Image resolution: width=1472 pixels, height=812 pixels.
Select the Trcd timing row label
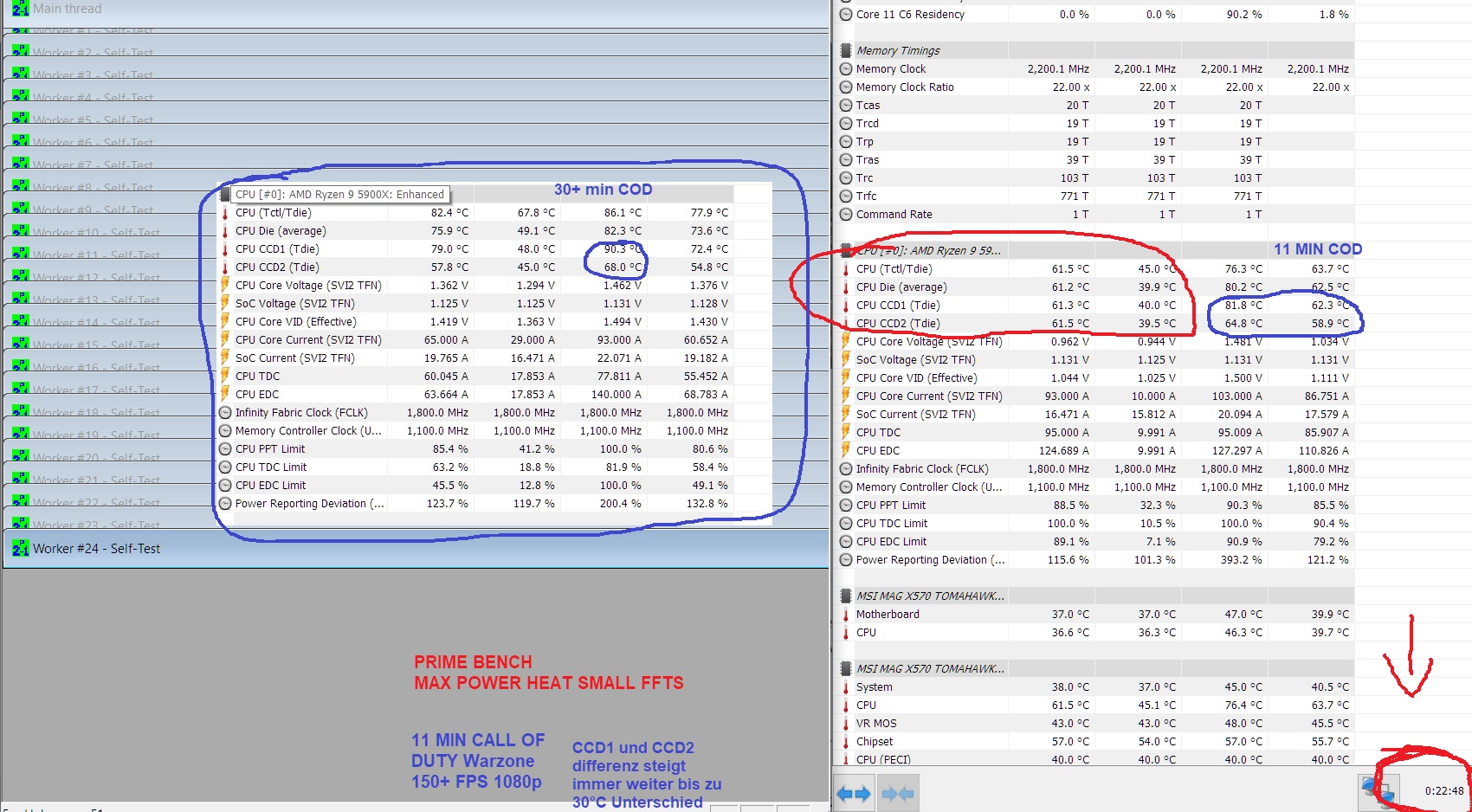point(868,123)
